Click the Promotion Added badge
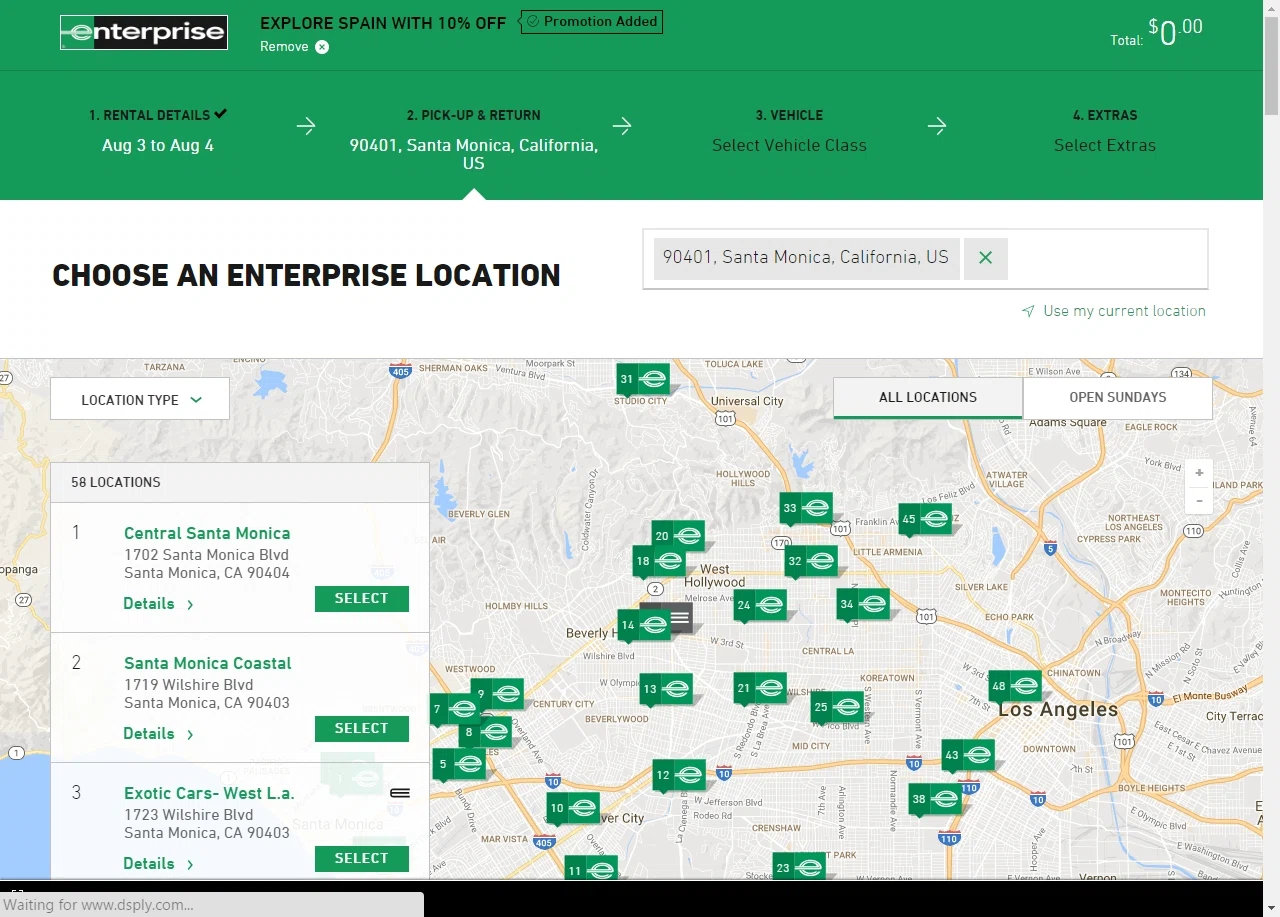The image size is (1280, 917). [x=592, y=22]
